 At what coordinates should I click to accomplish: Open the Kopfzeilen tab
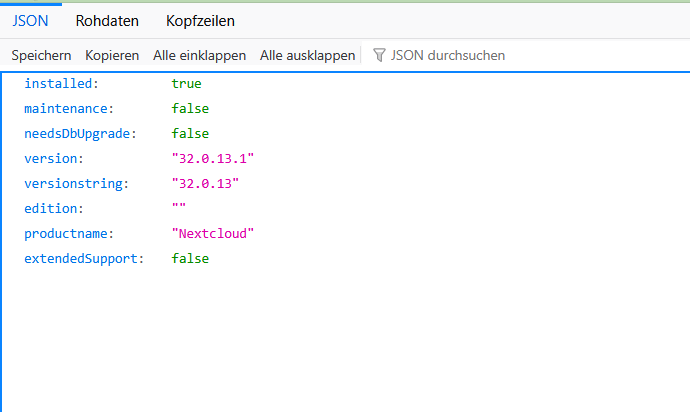pyautogui.click(x=200, y=21)
